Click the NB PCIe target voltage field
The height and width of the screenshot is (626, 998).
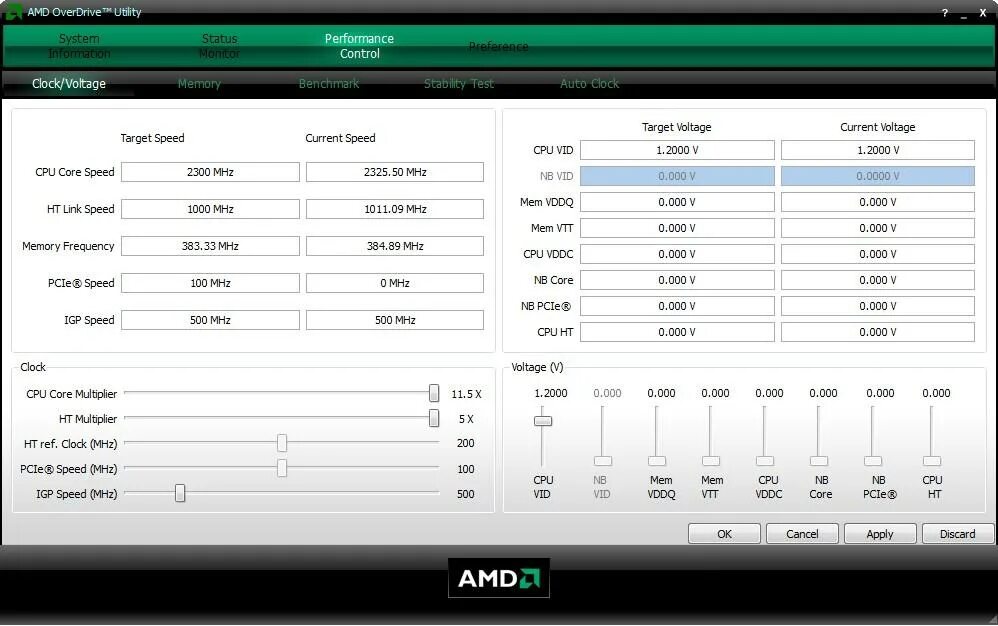[x=677, y=306]
